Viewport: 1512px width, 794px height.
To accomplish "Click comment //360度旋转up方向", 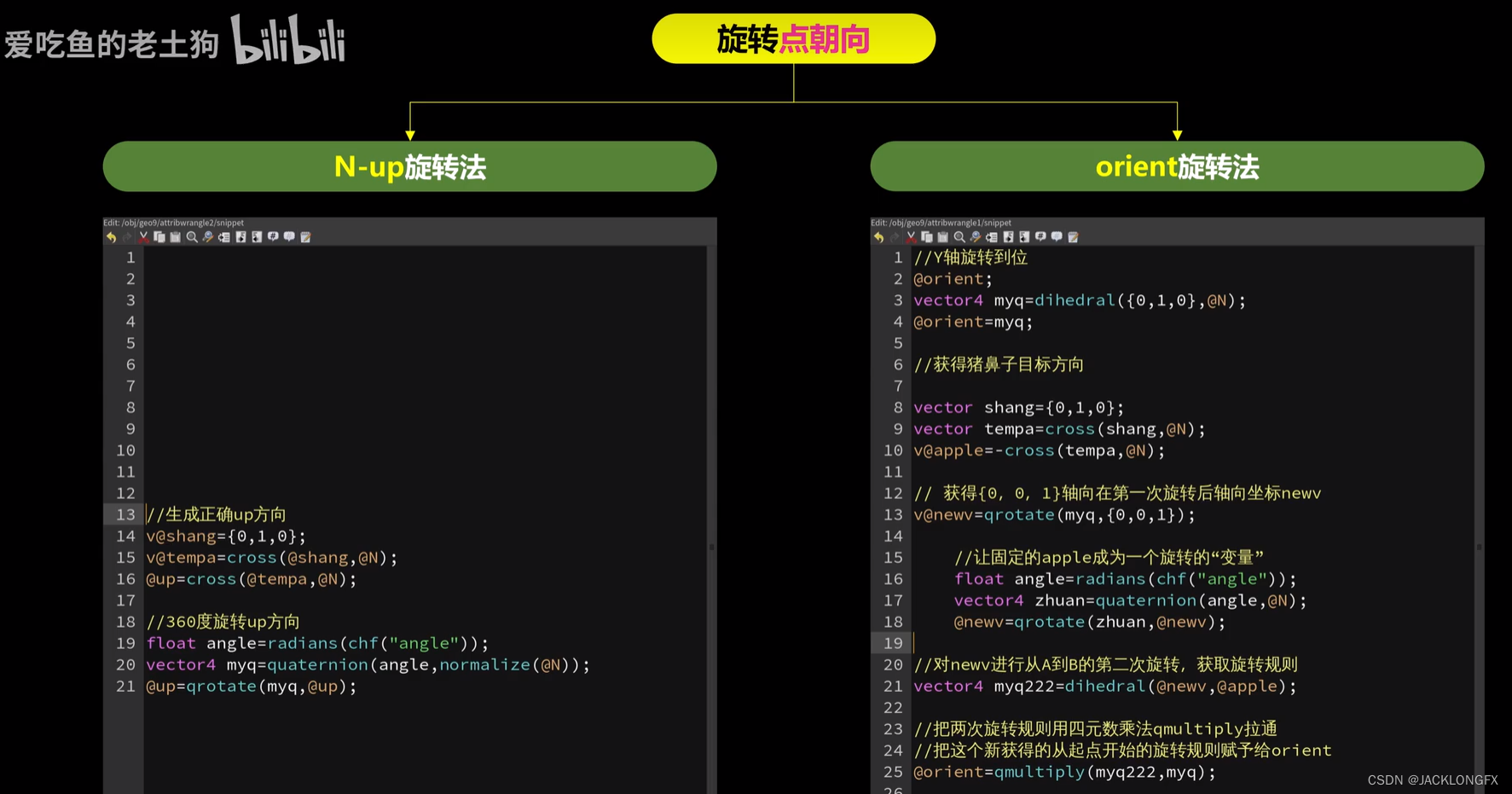I will click(x=223, y=622).
